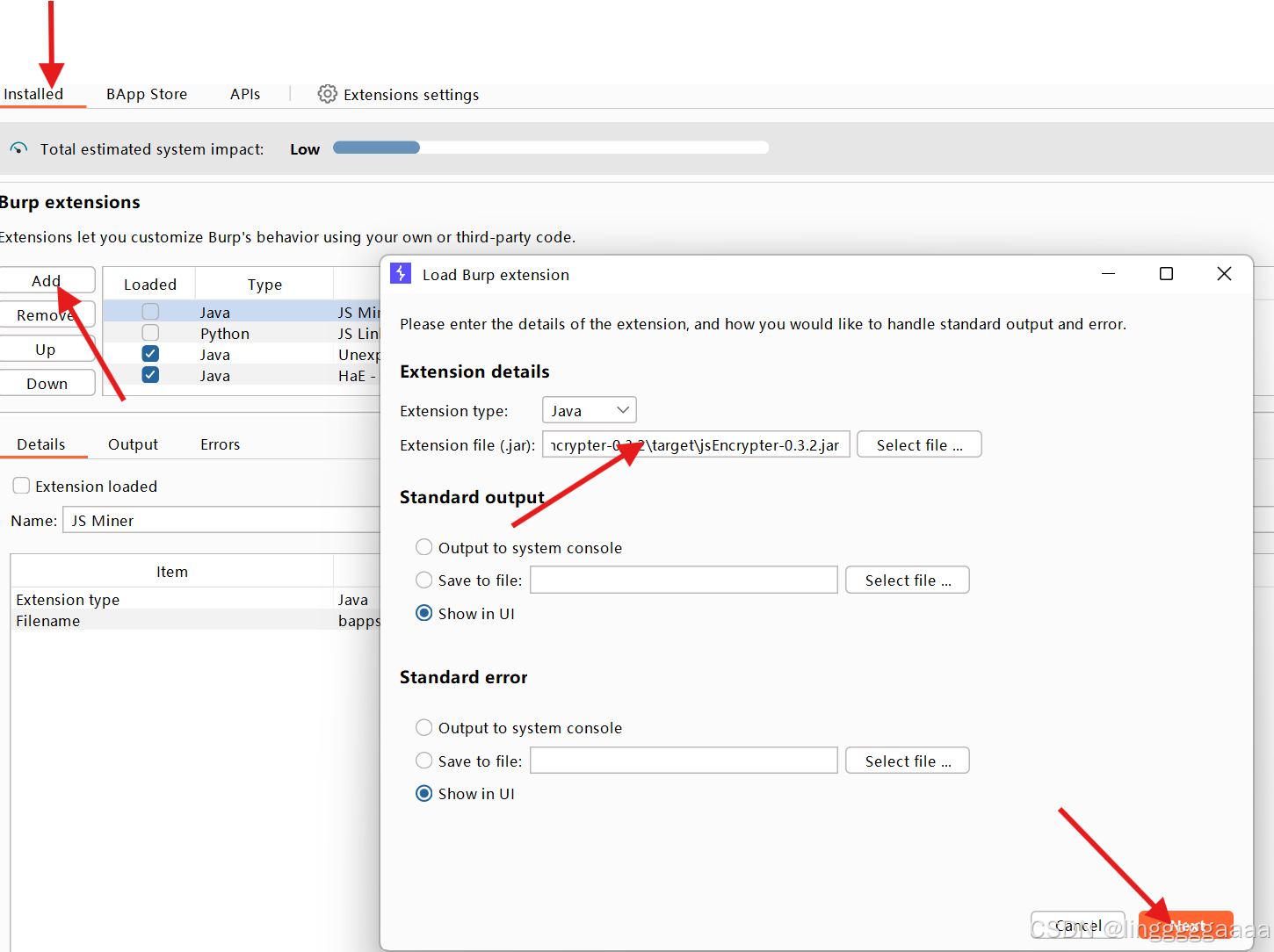Sort by the Loaded column header

pos(149,284)
